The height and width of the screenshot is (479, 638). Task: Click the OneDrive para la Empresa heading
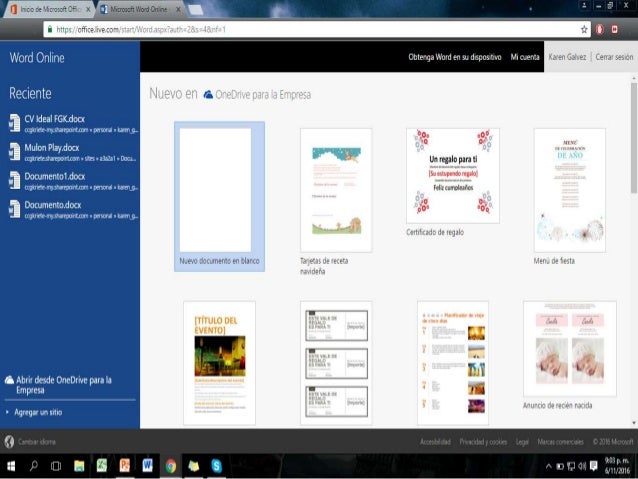(x=263, y=95)
